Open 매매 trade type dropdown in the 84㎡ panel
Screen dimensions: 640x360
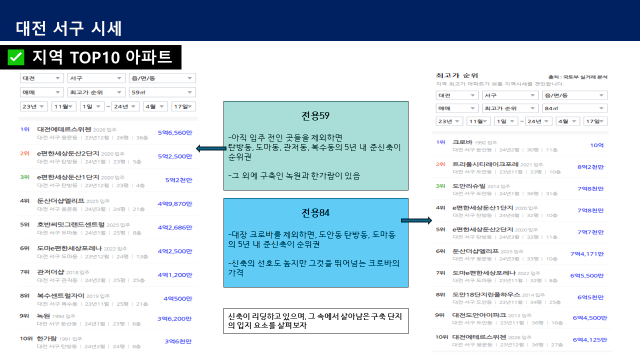click(x=457, y=108)
